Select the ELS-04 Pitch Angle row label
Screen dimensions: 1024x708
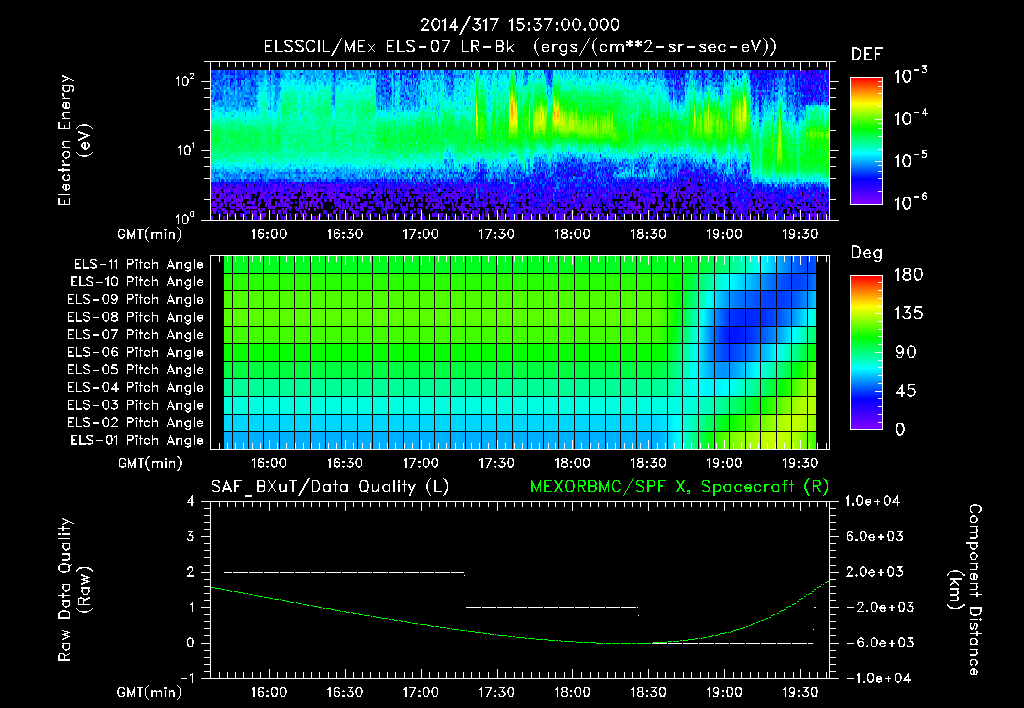pos(136,387)
